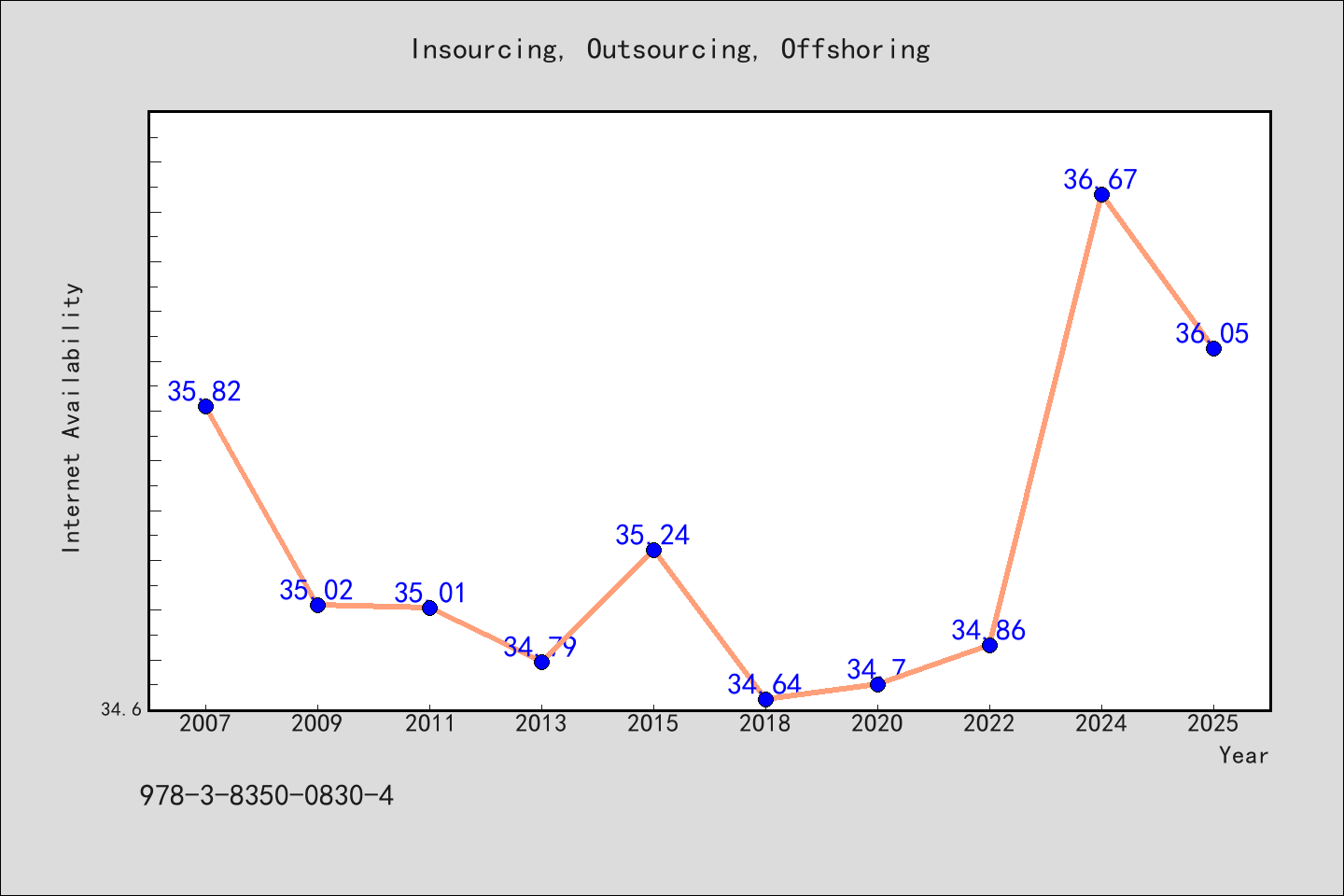Select the 'Year' x-axis label
The width and height of the screenshot is (1344, 896).
[x=1243, y=755]
